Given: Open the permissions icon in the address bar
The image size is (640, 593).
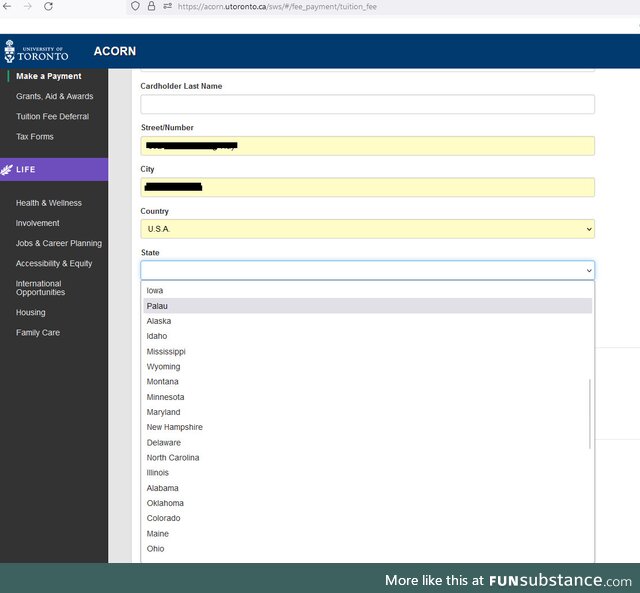Looking at the screenshot, I should (x=167, y=6).
